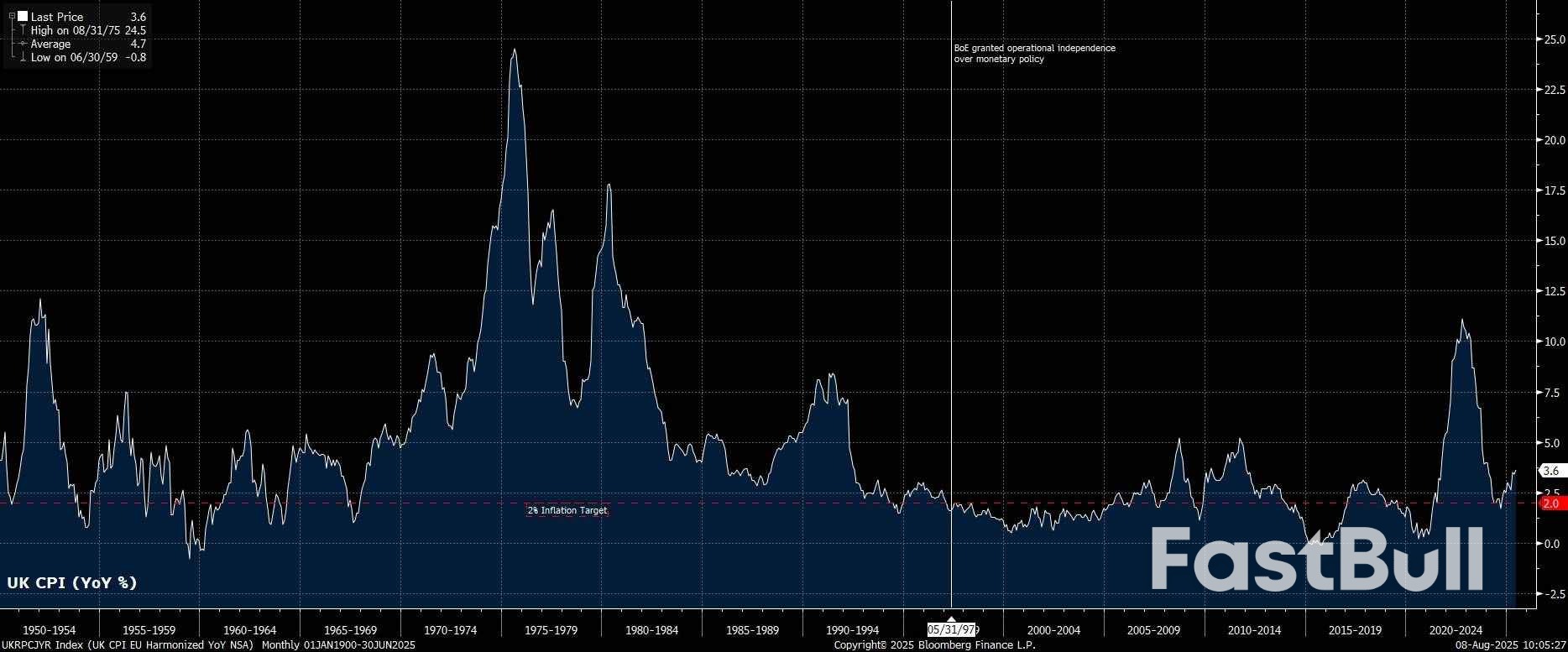Click the 2020-2024 x-axis period label
The width and height of the screenshot is (1568, 652).
pos(1456,630)
